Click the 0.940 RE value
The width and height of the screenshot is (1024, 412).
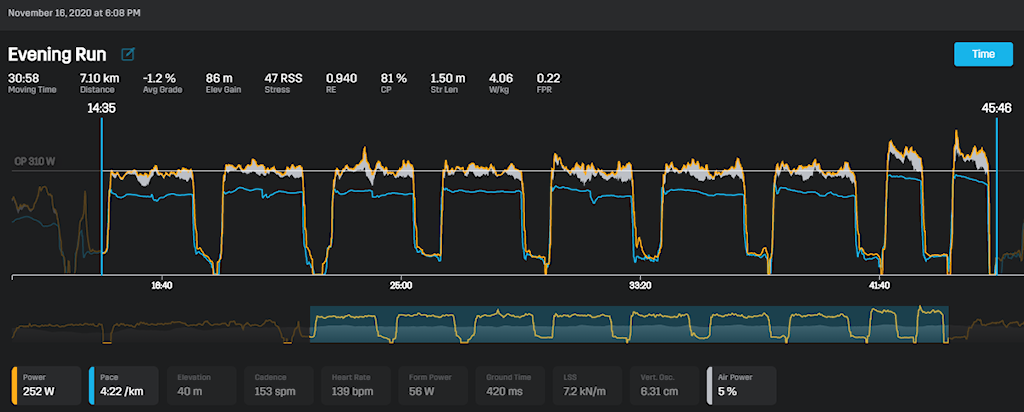(x=342, y=78)
